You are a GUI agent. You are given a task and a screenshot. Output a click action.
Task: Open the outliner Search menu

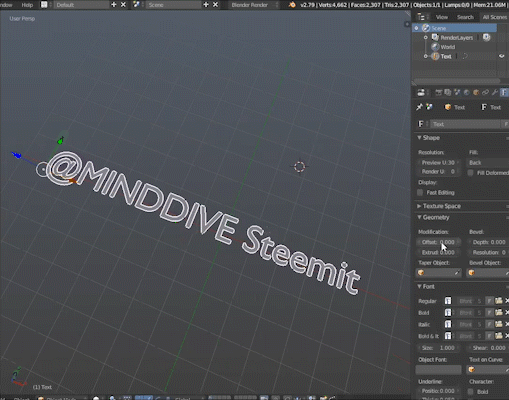point(465,17)
